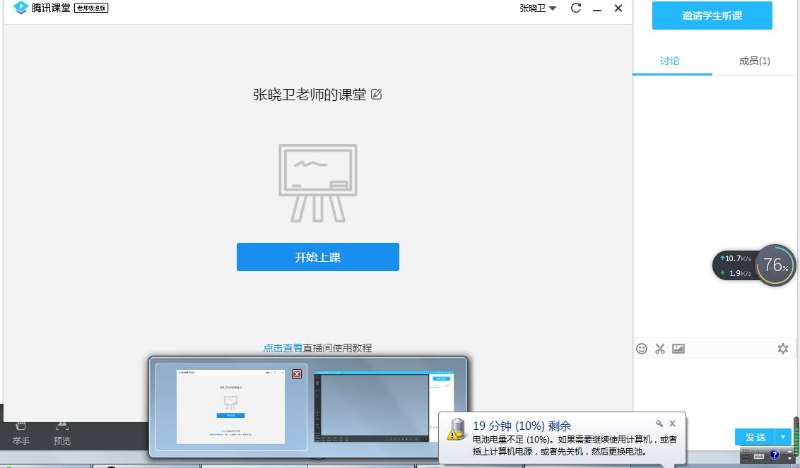
Task: Open the emoji picker in chat
Action: click(642, 349)
